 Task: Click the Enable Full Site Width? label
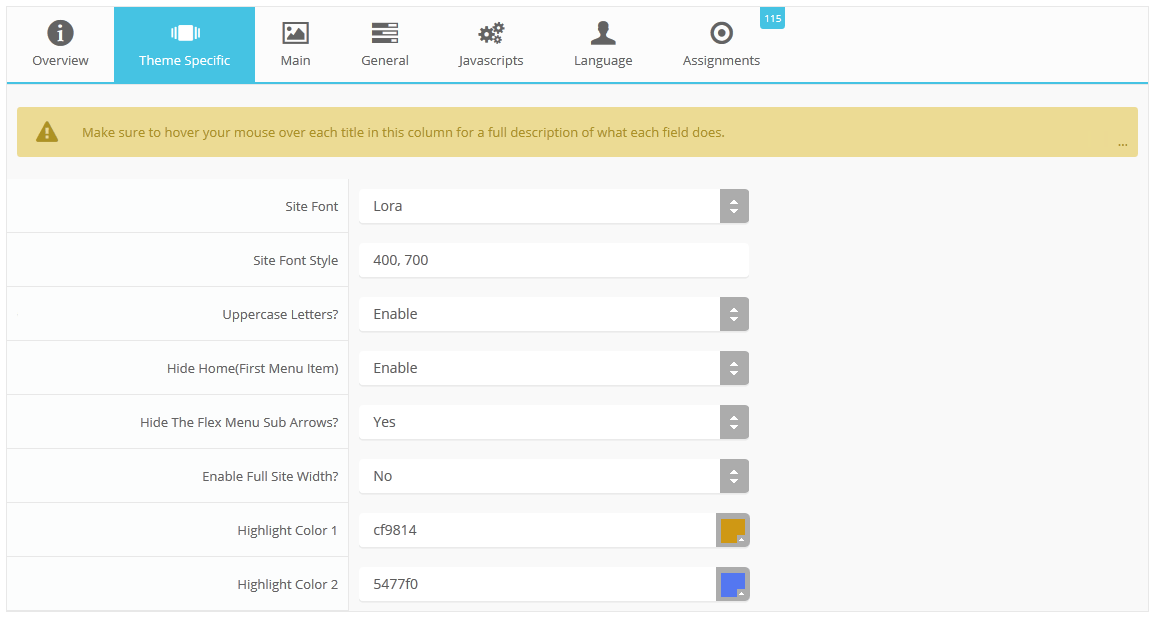pos(270,476)
